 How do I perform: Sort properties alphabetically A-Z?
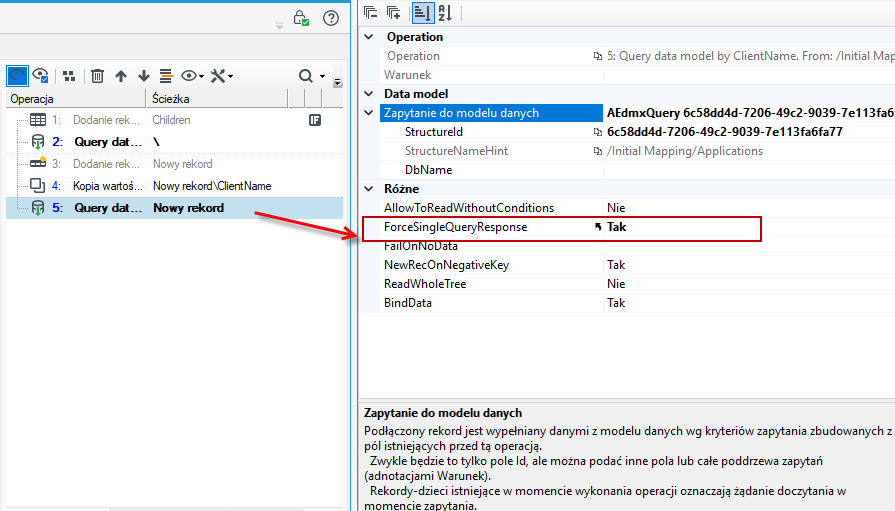point(445,13)
